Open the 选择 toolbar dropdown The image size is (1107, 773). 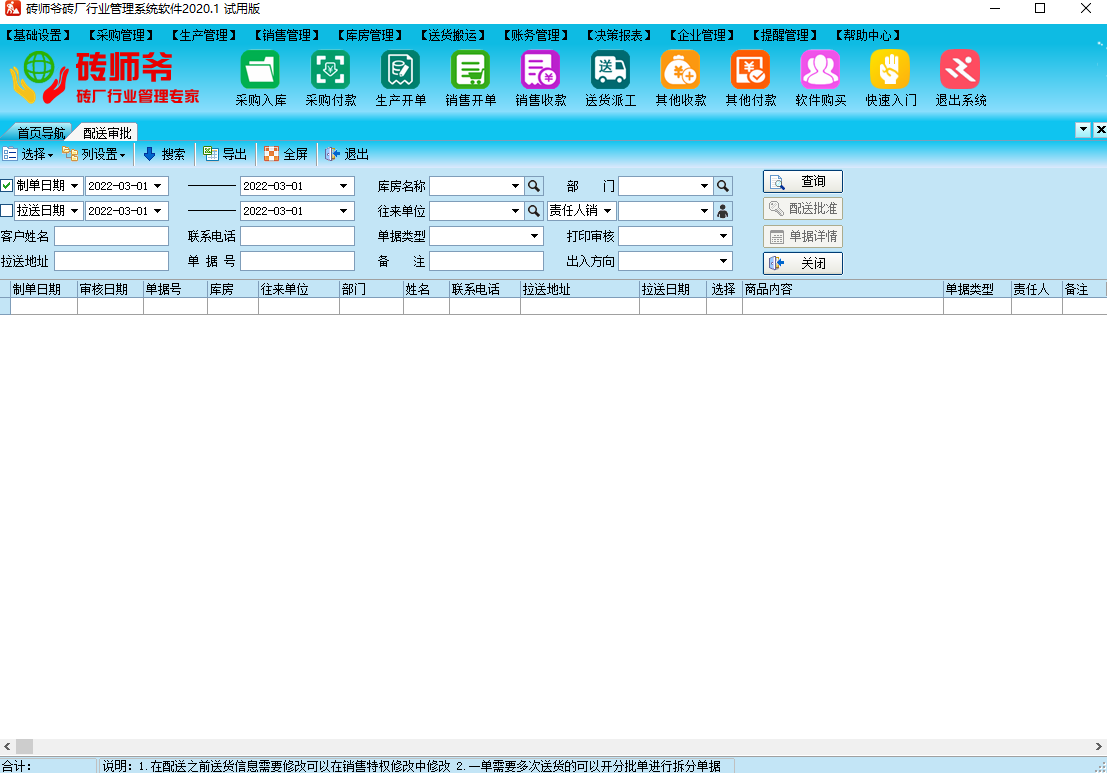[28, 154]
